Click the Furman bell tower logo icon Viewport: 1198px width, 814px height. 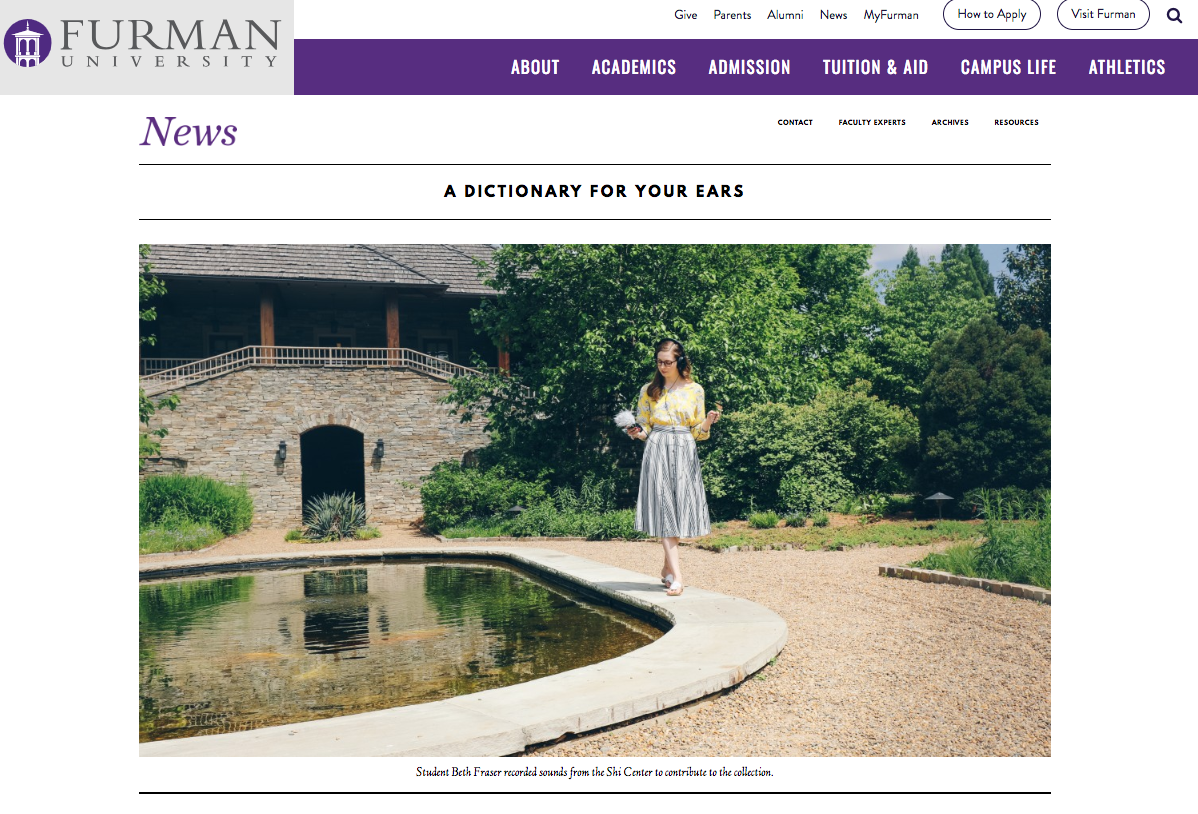[x=28, y=43]
